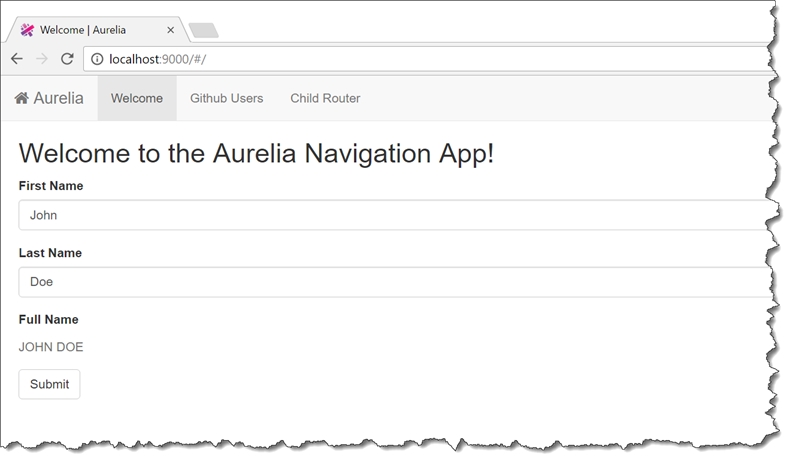This screenshot has width=794, height=464.
Task: Click the Last Name label
Action: 50,253
